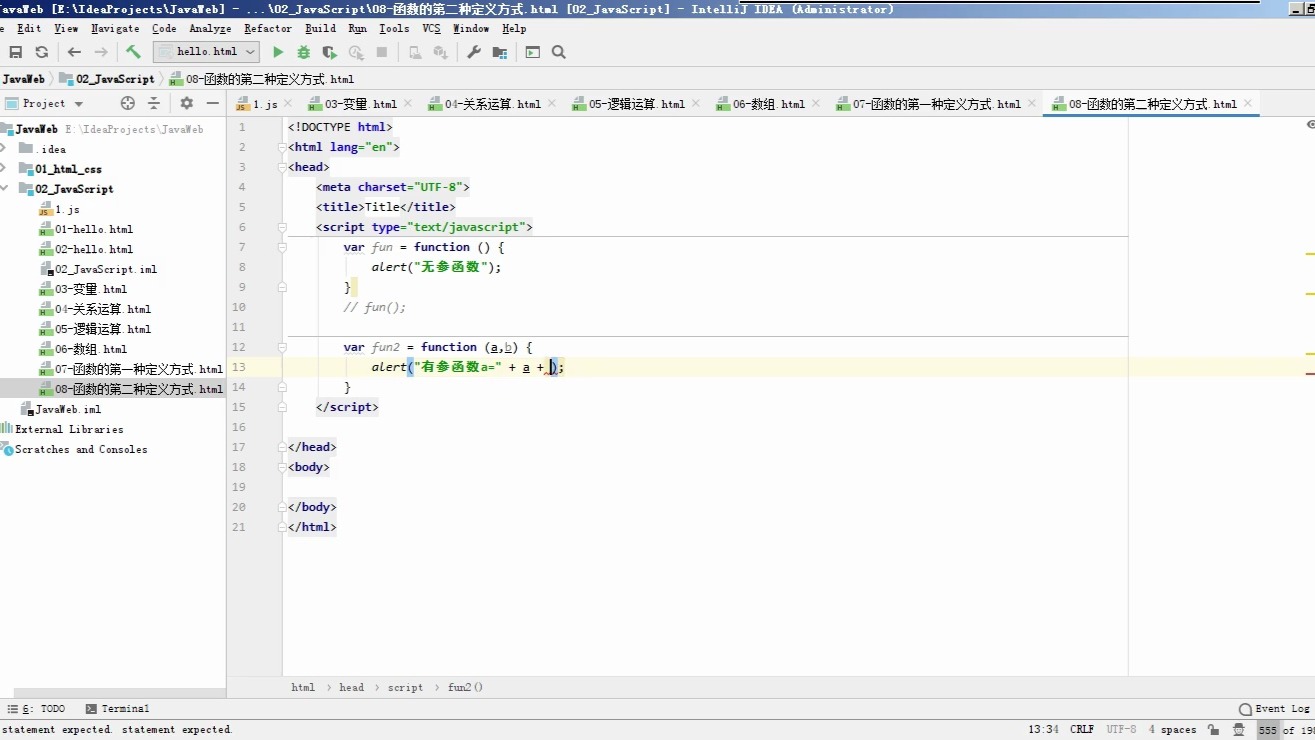Select 01-hello.html in project tree
This screenshot has width=1315, height=740.
click(93, 229)
